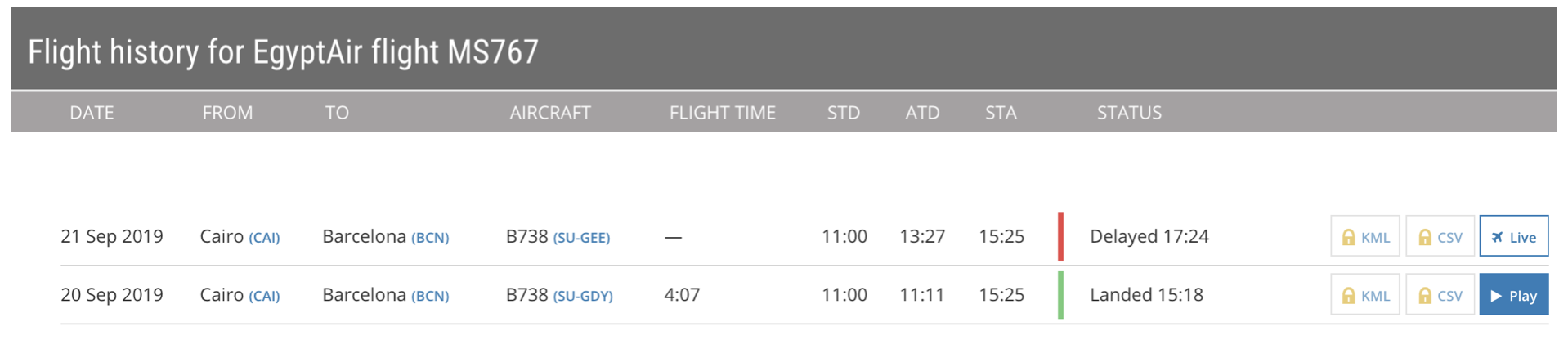Open the BCN airport link in 21 Sep row
The height and width of the screenshot is (340, 1568).
point(430,238)
